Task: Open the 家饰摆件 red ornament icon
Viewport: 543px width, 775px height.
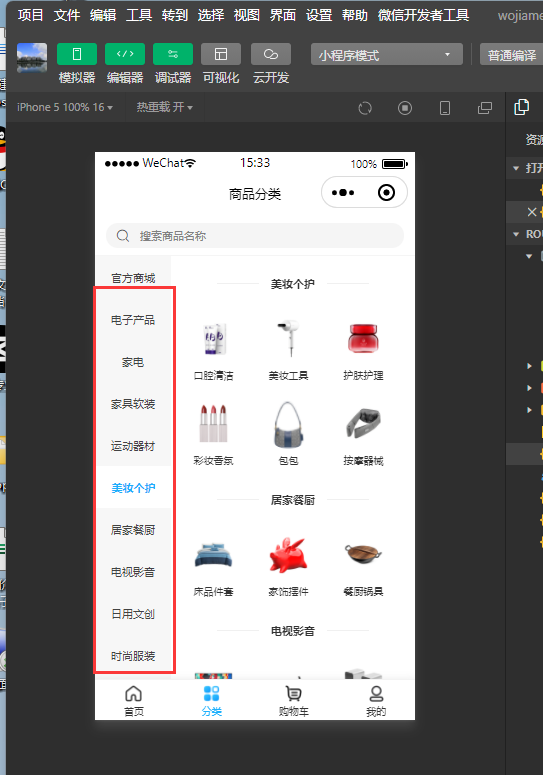Action: coord(289,555)
